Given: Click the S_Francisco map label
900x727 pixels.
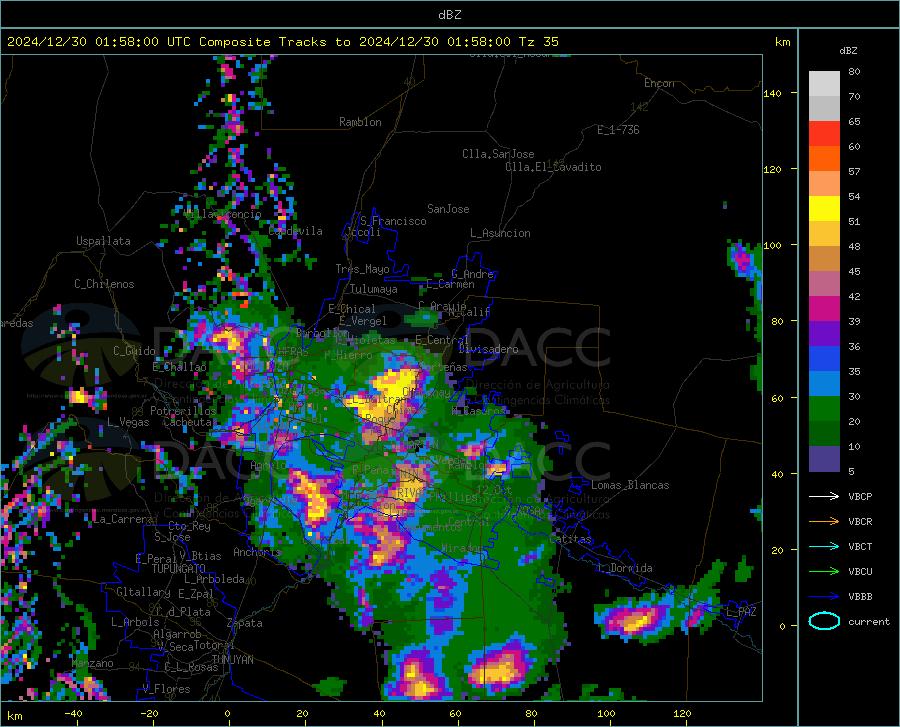Looking at the screenshot, I should (393, 221).
